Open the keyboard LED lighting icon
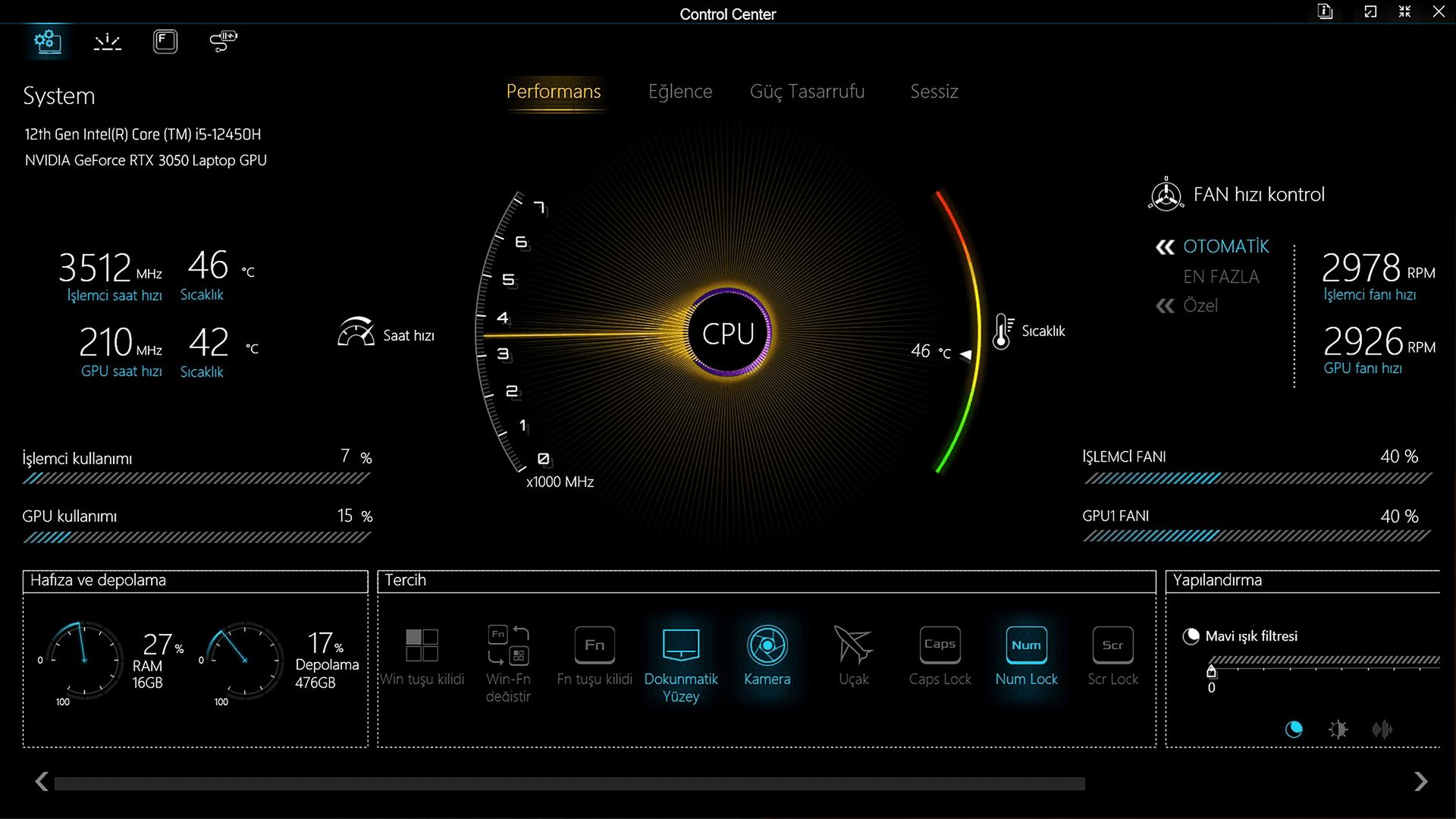This screenshot has height=819, width=1456. (x=107, y=42)
